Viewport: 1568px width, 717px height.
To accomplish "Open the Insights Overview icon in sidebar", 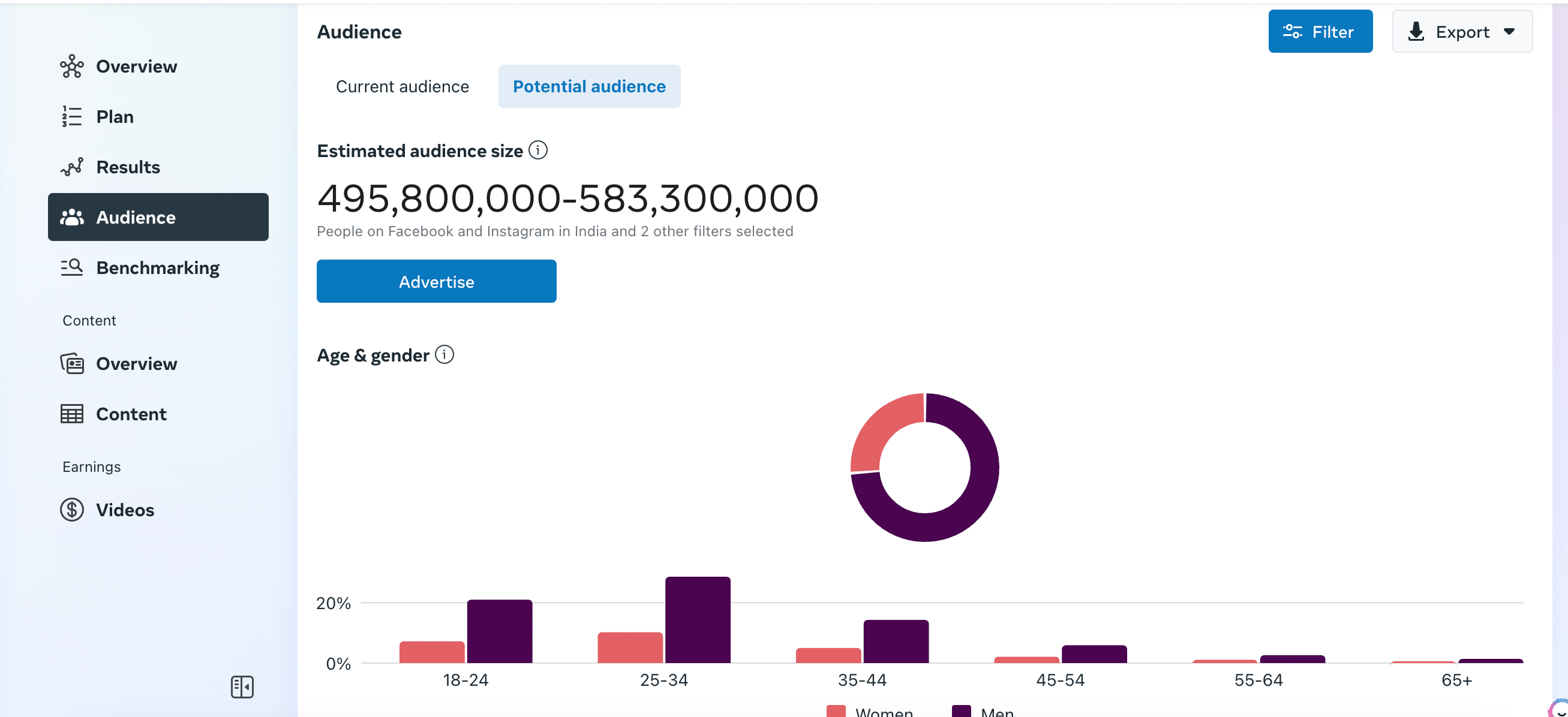I will click(72, 67).
